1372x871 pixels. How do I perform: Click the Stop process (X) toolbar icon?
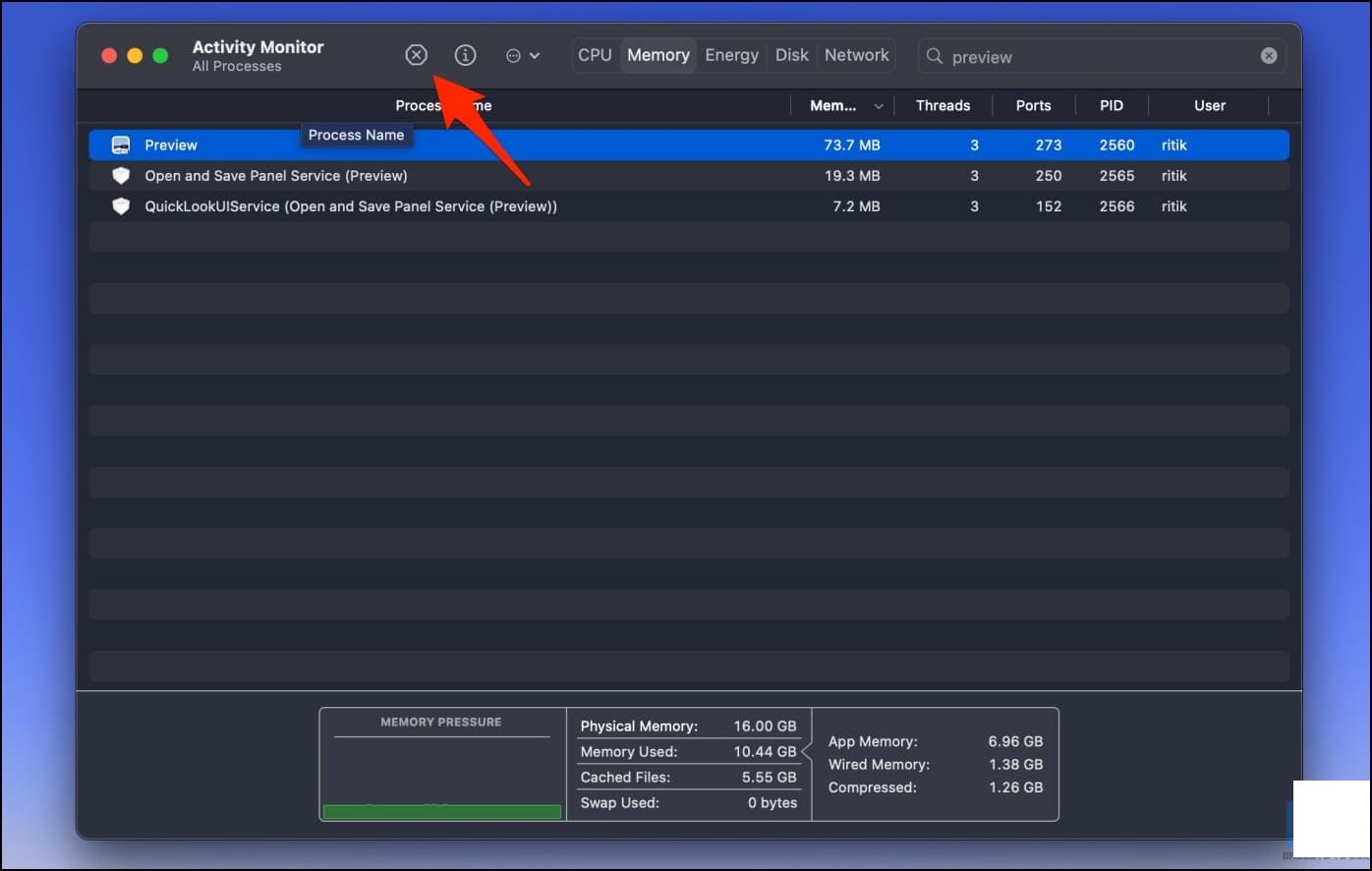417,55
